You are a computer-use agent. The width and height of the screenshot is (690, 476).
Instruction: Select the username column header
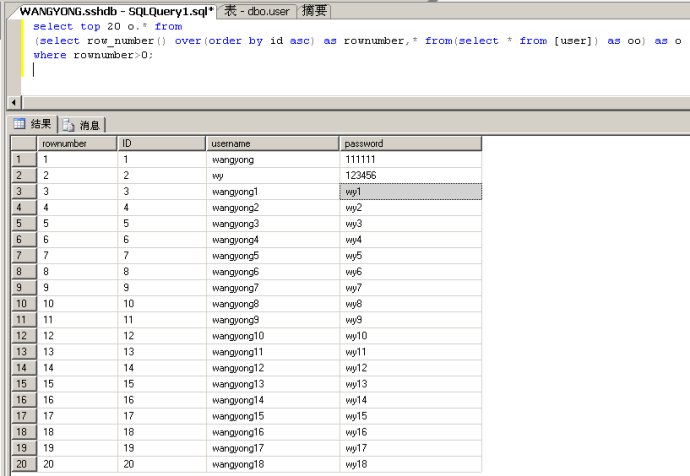pos(272,143)
